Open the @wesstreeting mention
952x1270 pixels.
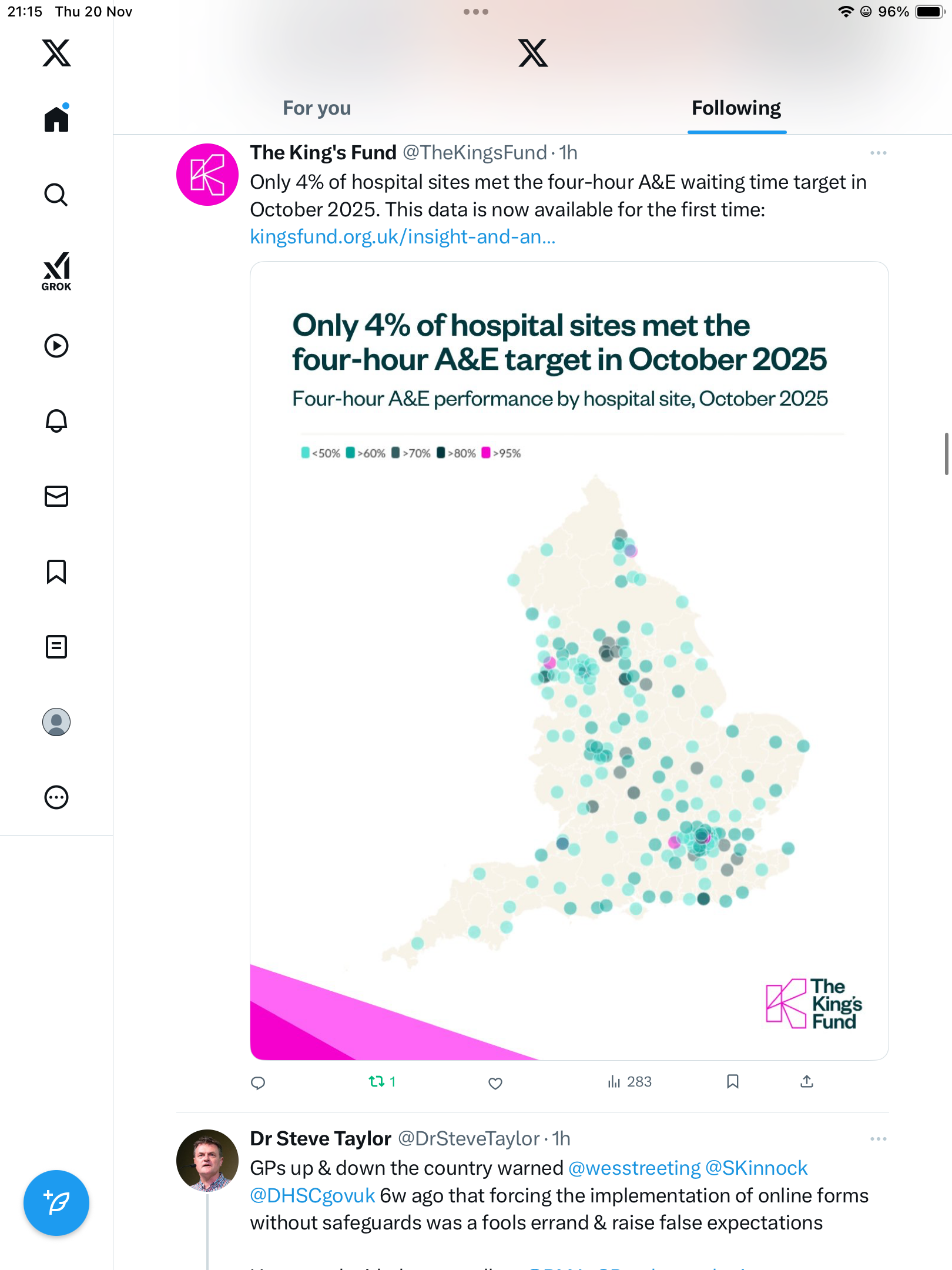pos(635,1168)
